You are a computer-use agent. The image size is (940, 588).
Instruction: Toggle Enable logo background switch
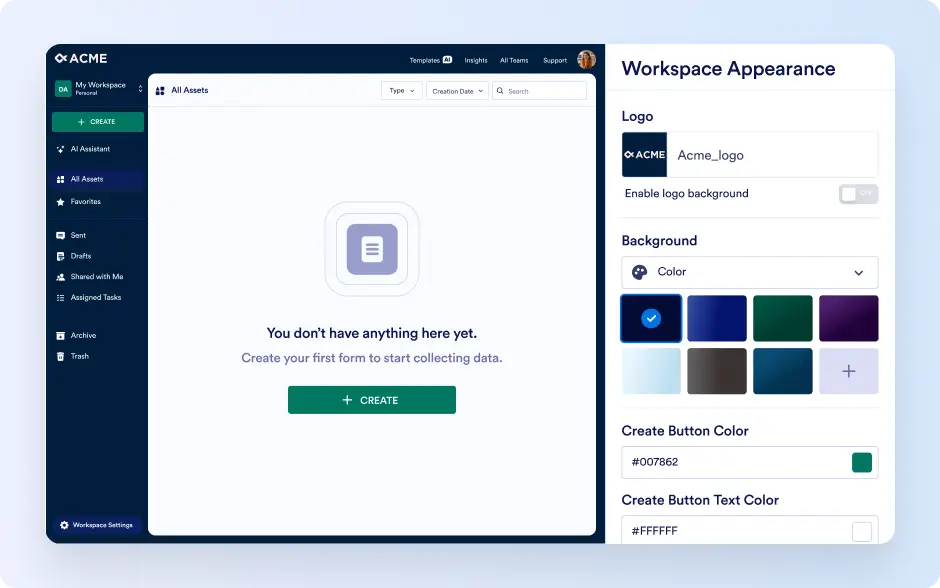858,194
